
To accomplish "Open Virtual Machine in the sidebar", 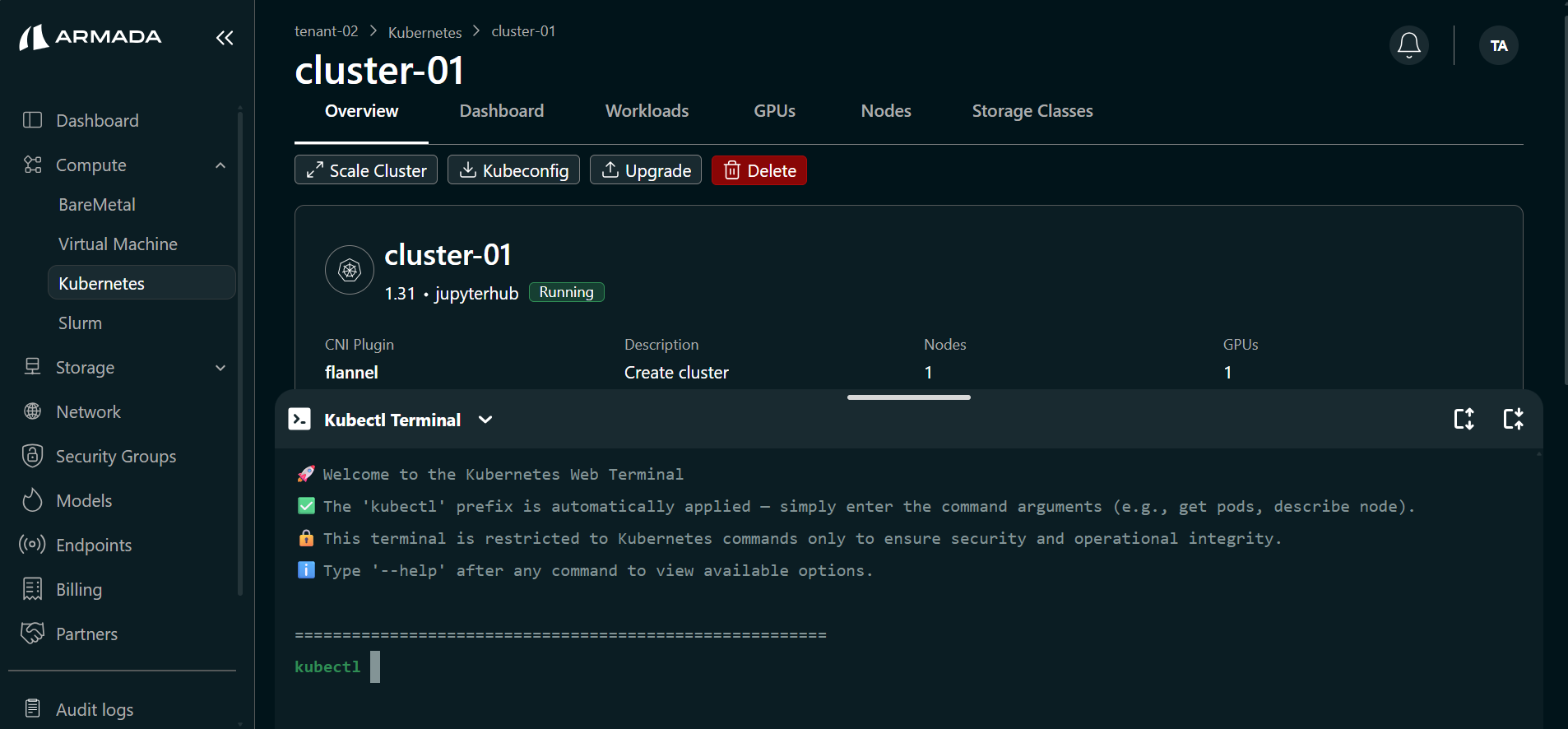I will tap(118, 244).
